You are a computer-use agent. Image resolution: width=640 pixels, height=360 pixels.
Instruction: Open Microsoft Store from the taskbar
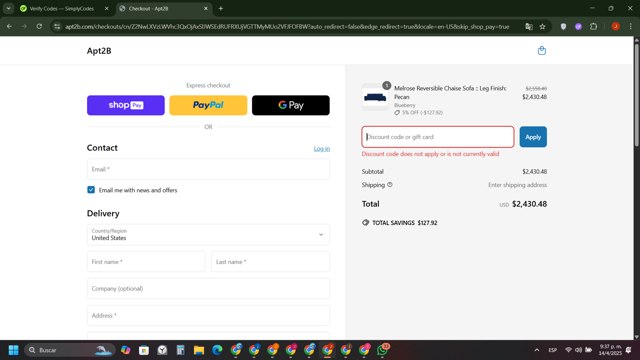point(144,350)
